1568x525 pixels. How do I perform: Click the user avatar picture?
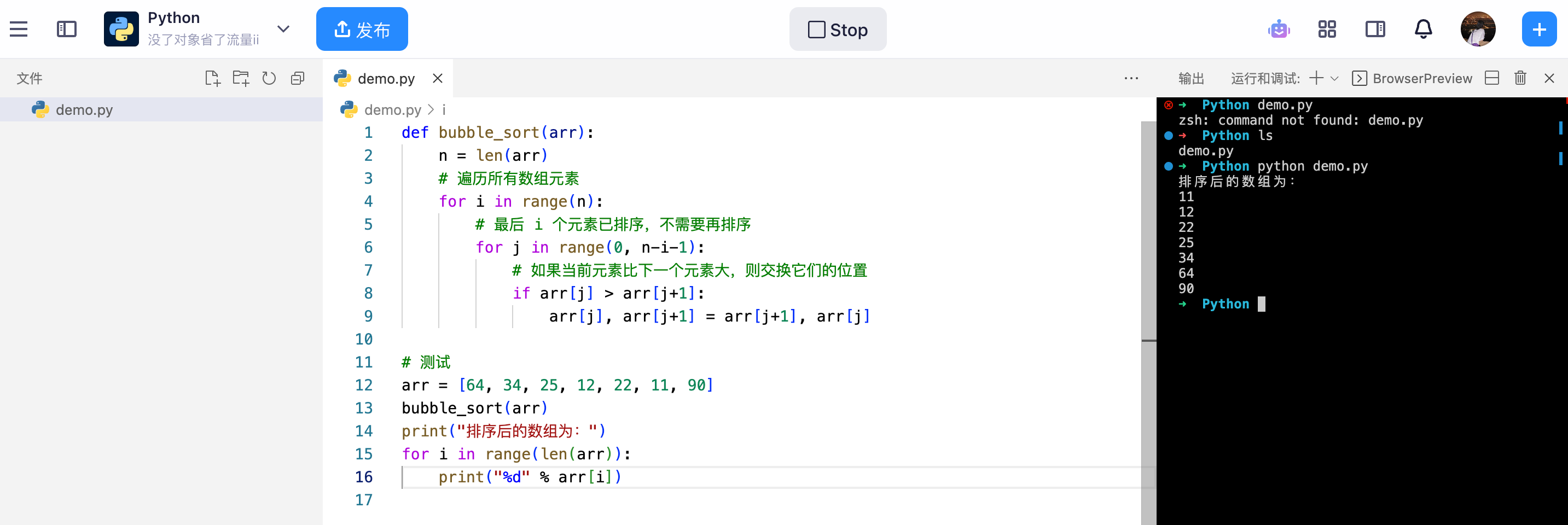click(x=1477, y=29)
